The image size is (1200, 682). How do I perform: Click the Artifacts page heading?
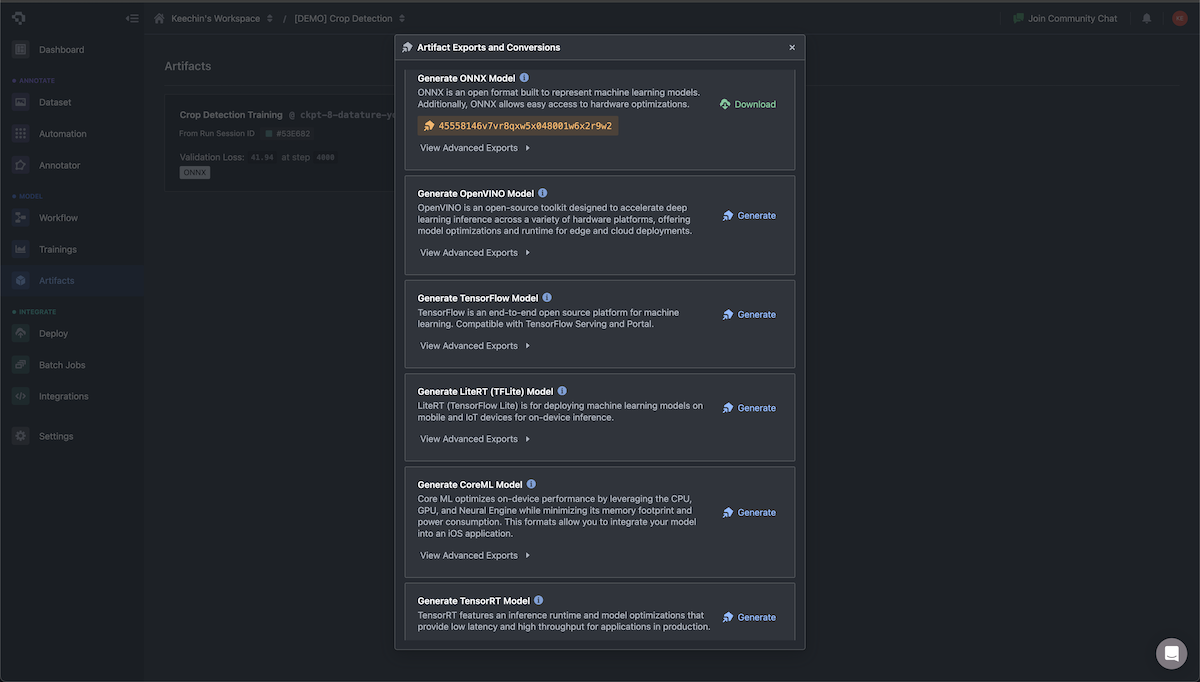(188, 66)
